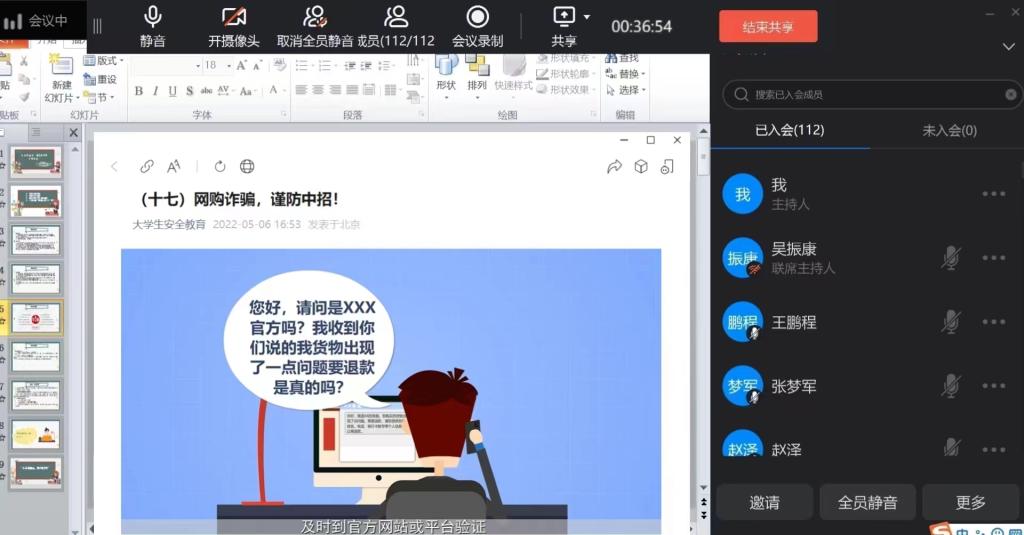Click the share arrow icon in article viewer

(x=614, y=166)
